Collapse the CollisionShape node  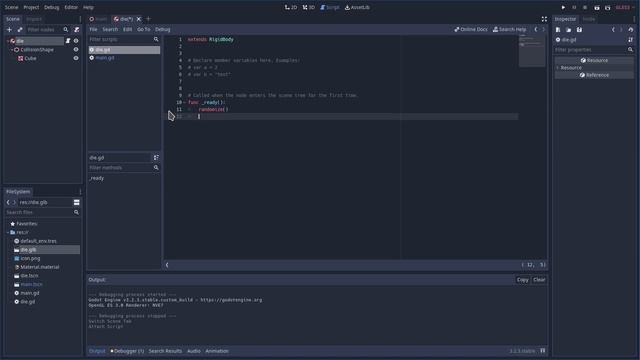12,50
